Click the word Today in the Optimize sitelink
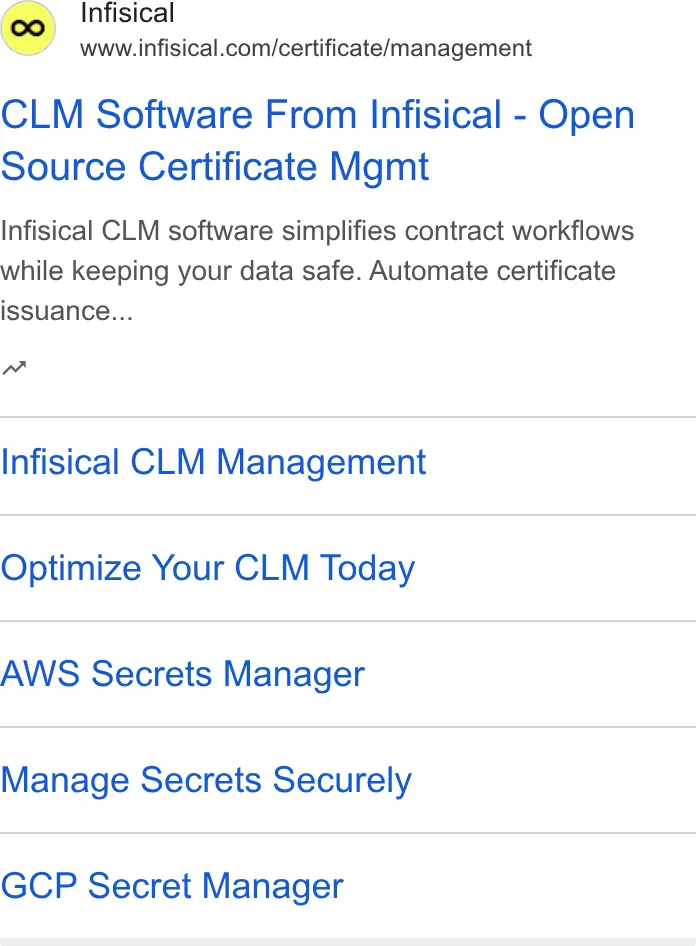Viewport: 696px width, 946px height. 367,568
